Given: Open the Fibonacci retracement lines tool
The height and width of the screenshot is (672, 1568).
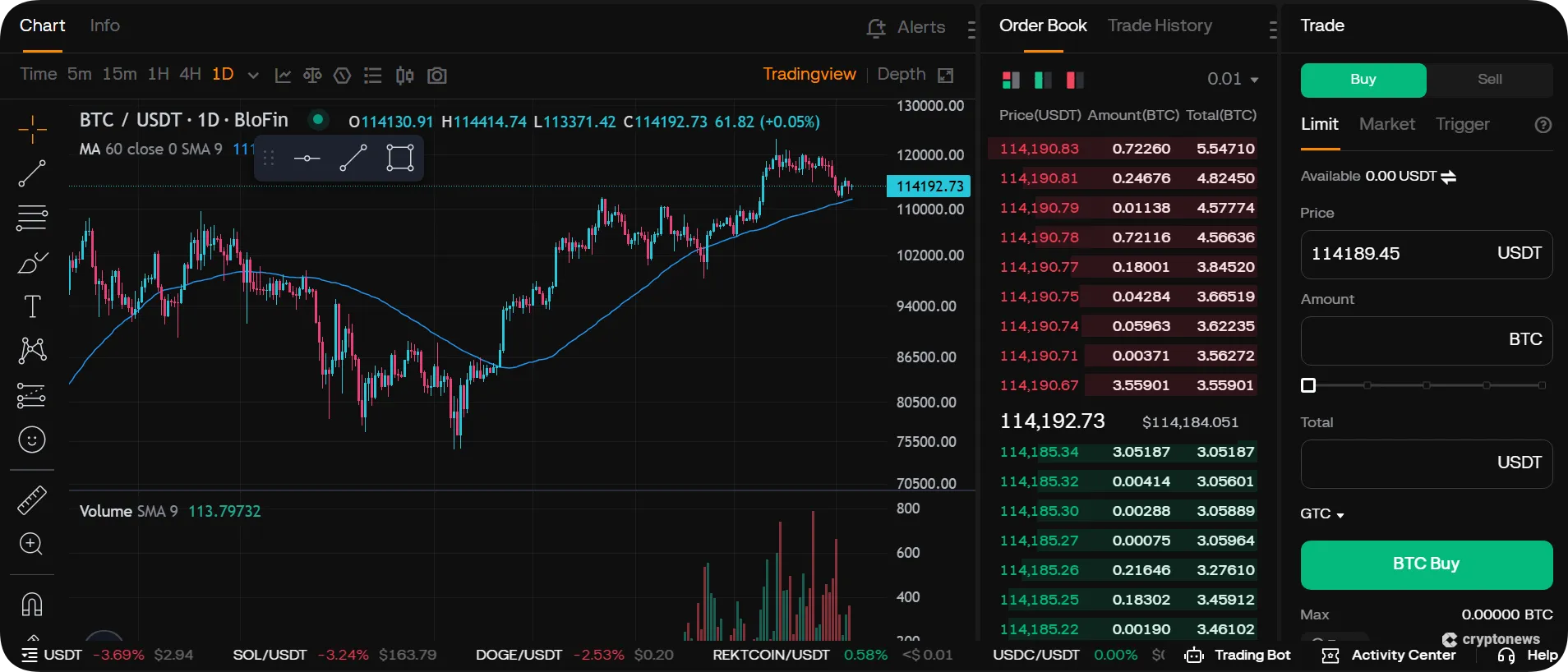Looking at the screenshot, I should coord(32,218).
